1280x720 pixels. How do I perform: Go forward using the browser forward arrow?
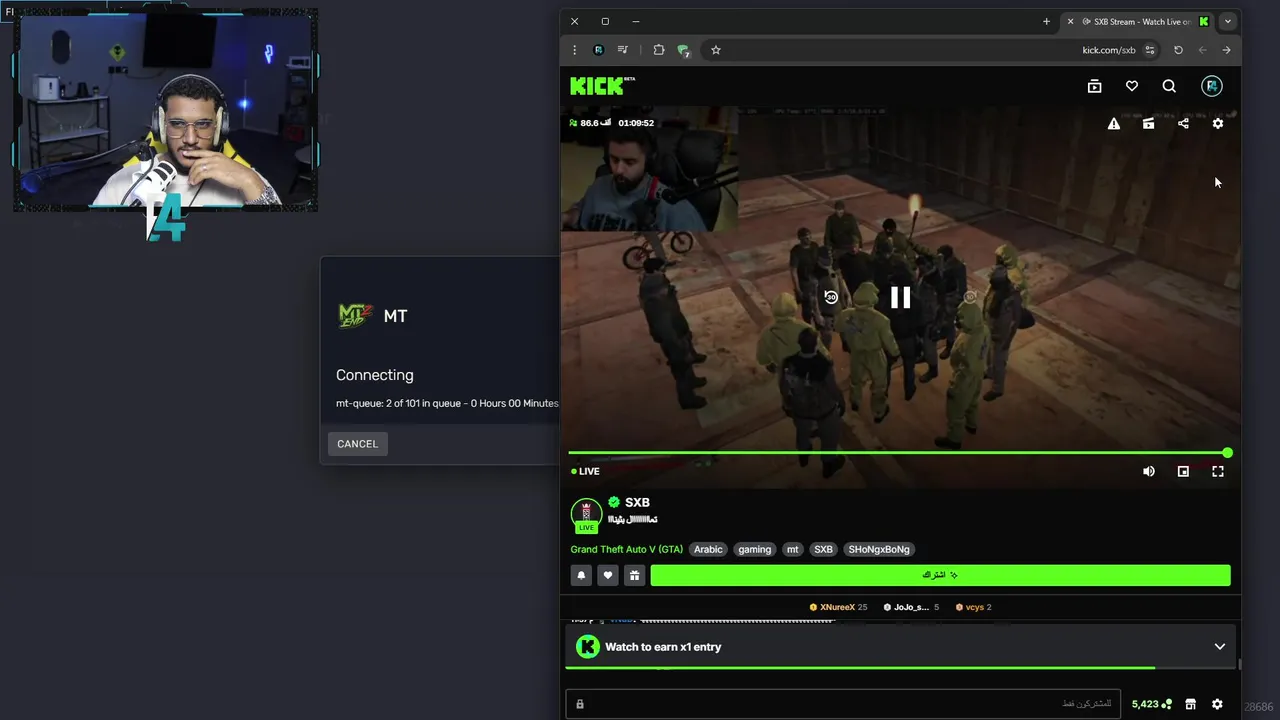pos(1226,50)
